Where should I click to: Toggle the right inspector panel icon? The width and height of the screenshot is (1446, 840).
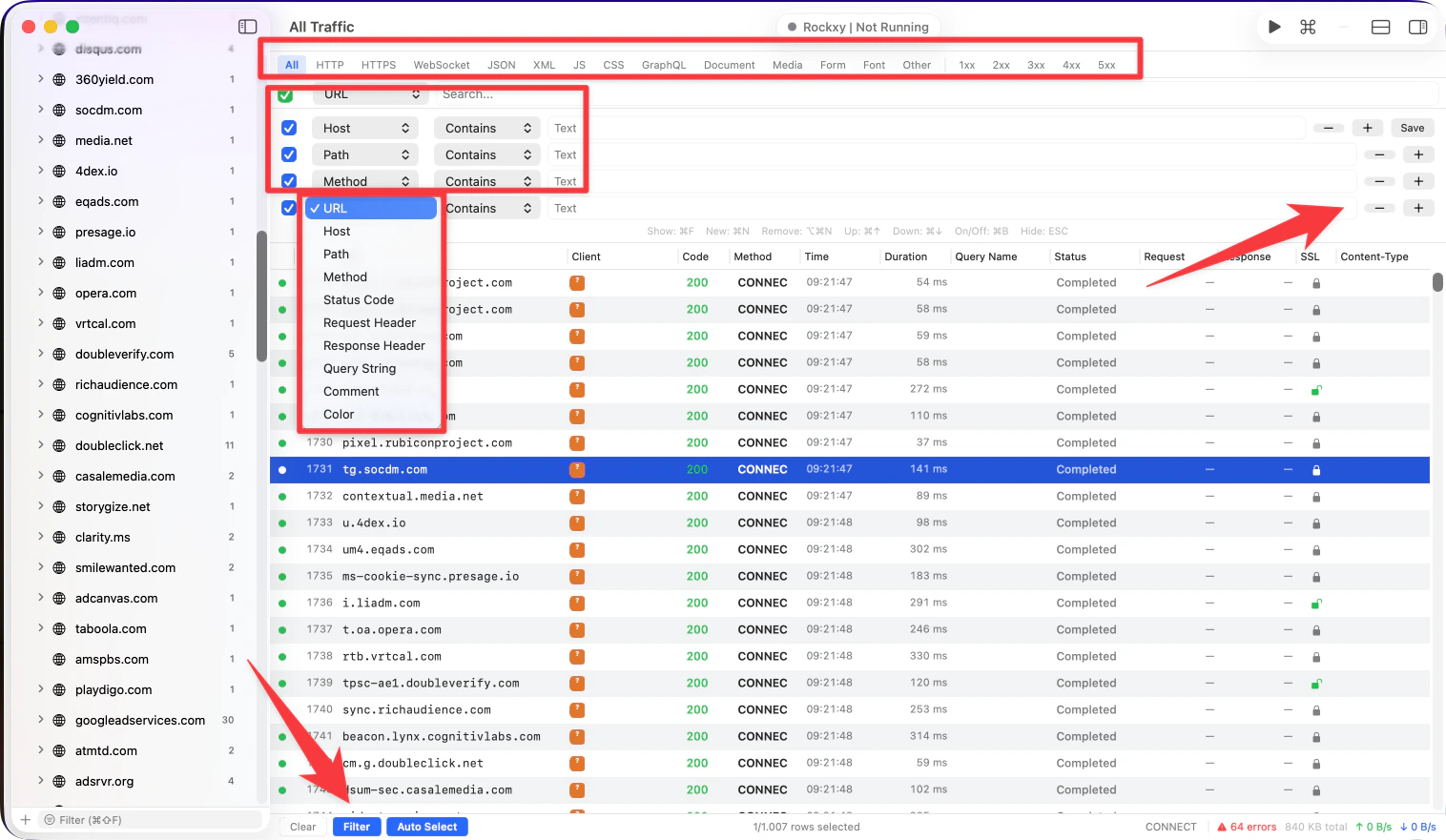(1418, 27)
